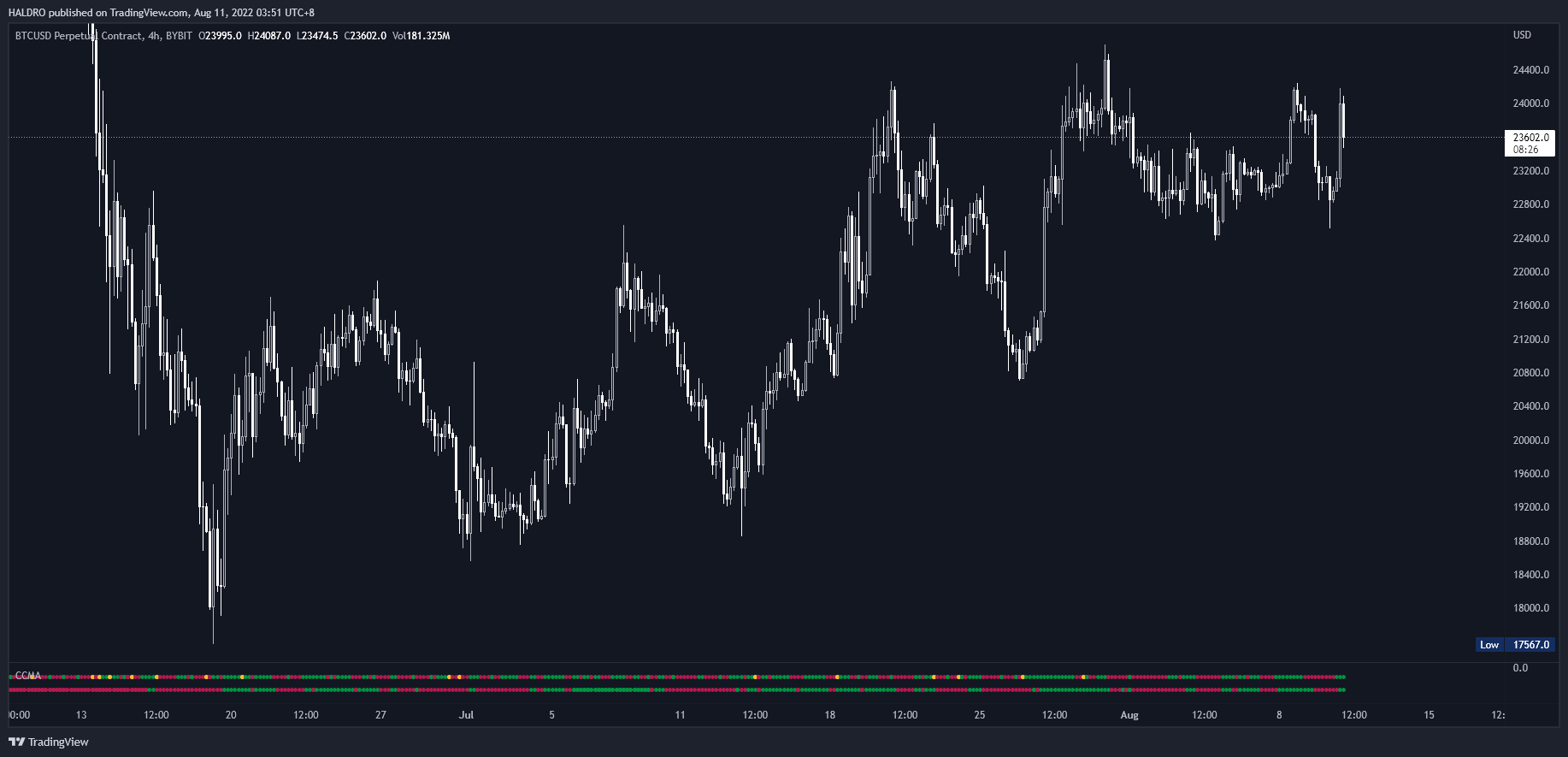Click the 13 date label on the time axis
The height and width of the screenshot is (757, 1568).
click(x=81, y=715)
